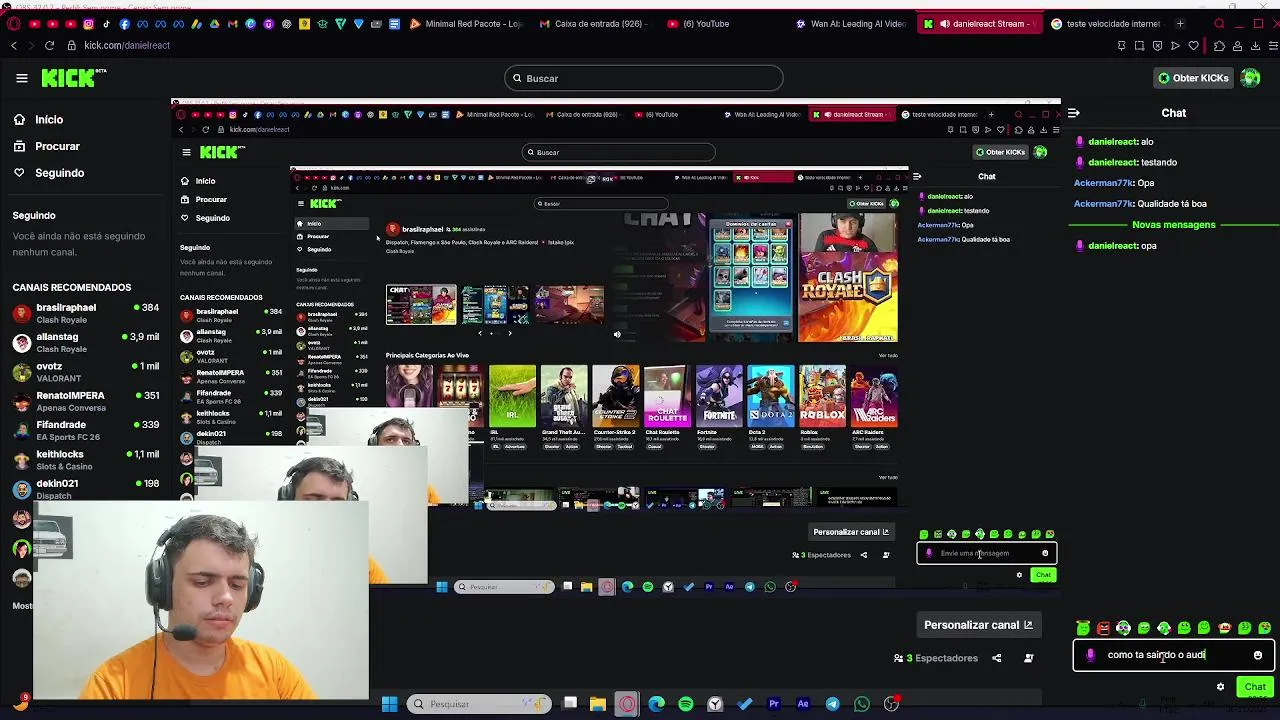Open the brasilraphael recommended channel
The image size is (1280, 720).
click(85, 313)
